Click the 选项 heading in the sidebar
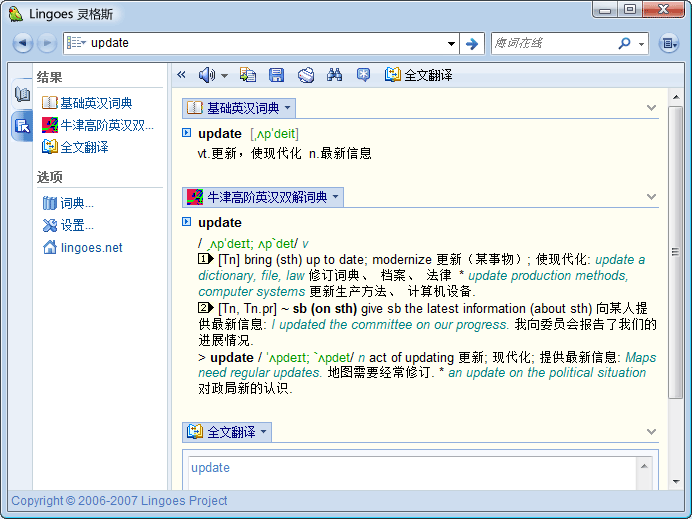The width and height of the screenshot is (692, 519). point(49,177)
